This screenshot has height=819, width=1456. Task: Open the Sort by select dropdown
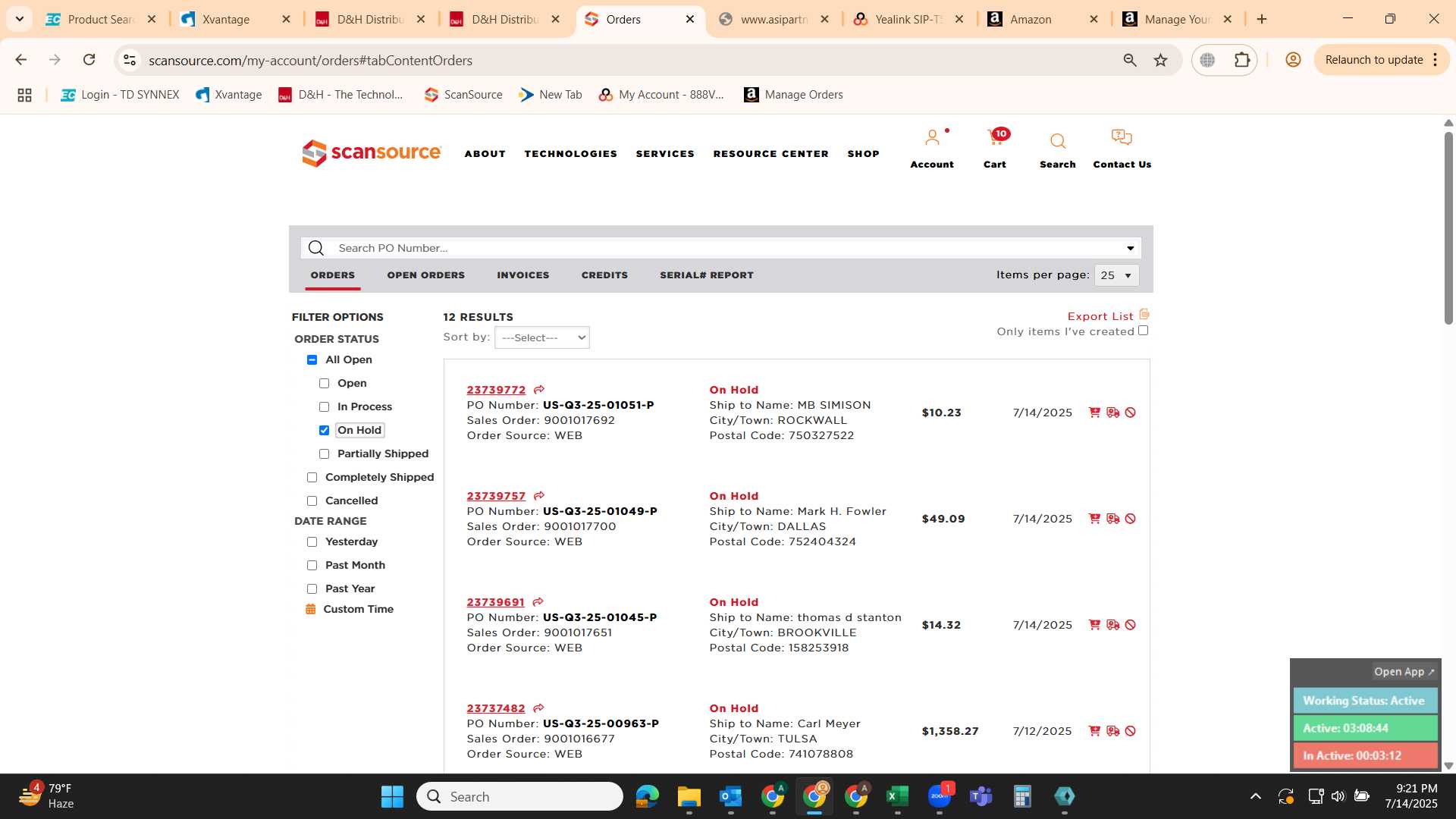coord(542,337)
